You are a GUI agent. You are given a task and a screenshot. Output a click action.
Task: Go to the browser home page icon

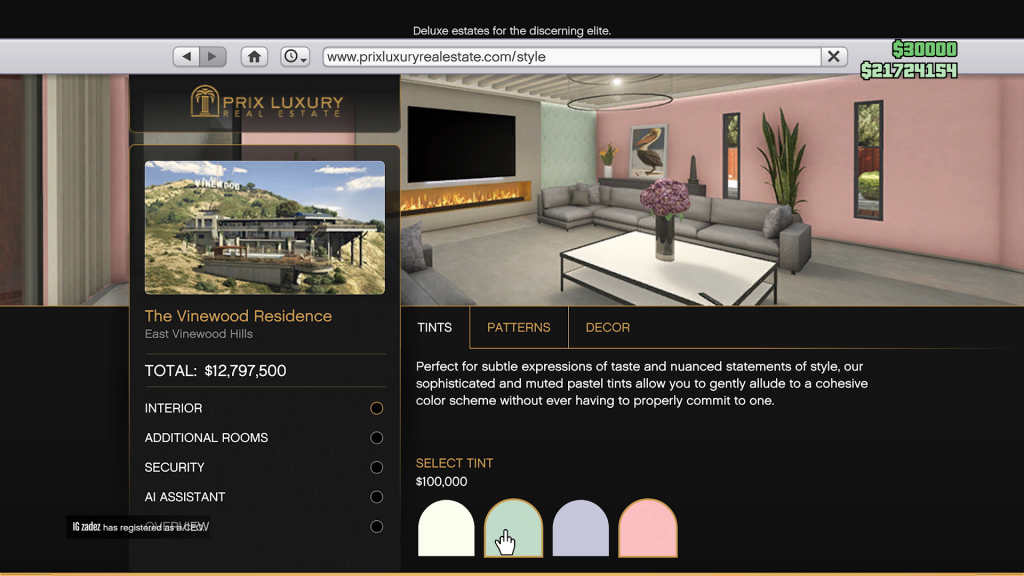coord(255,57)
